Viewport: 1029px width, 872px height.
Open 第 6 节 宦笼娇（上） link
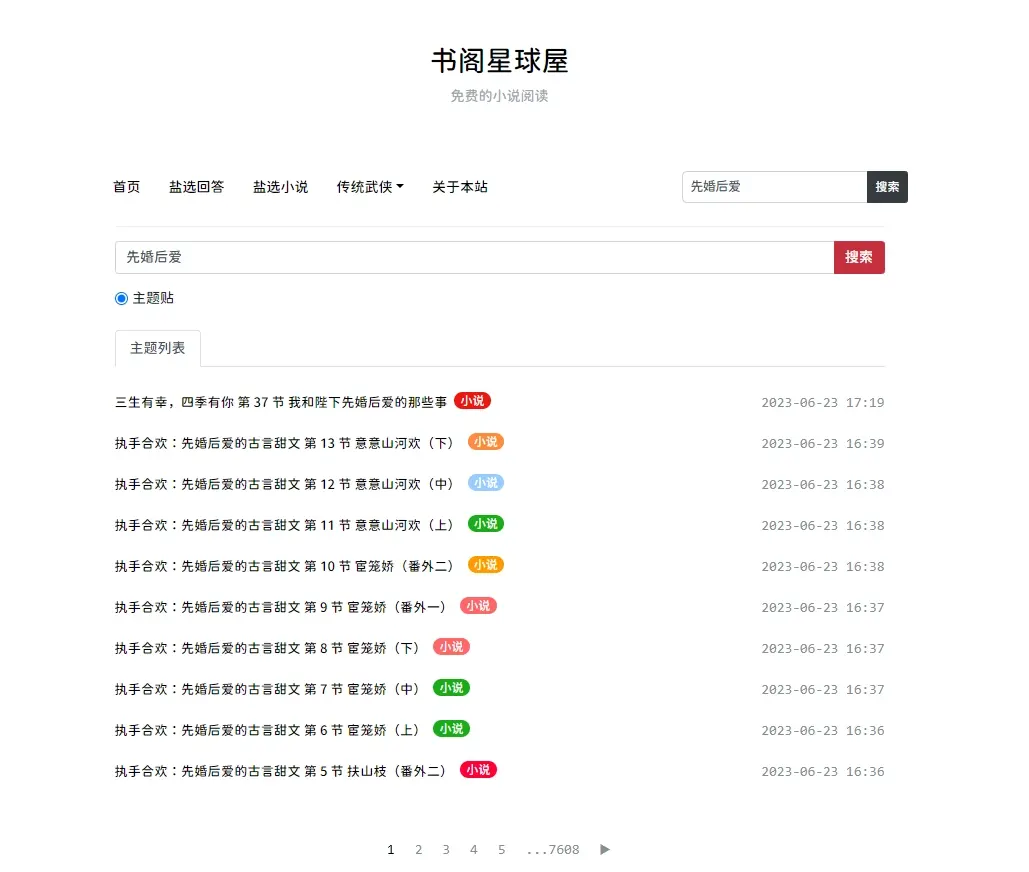coord(267,730)
